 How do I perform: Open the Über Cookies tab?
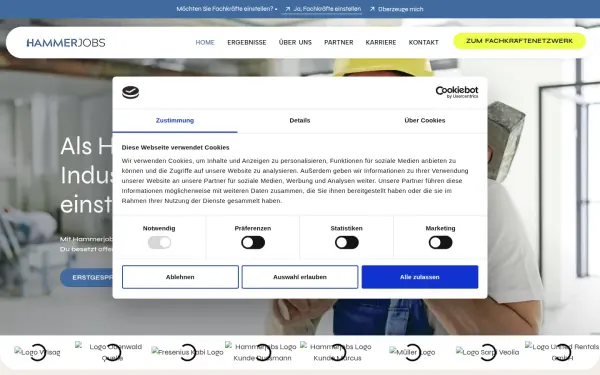point(425,121)
